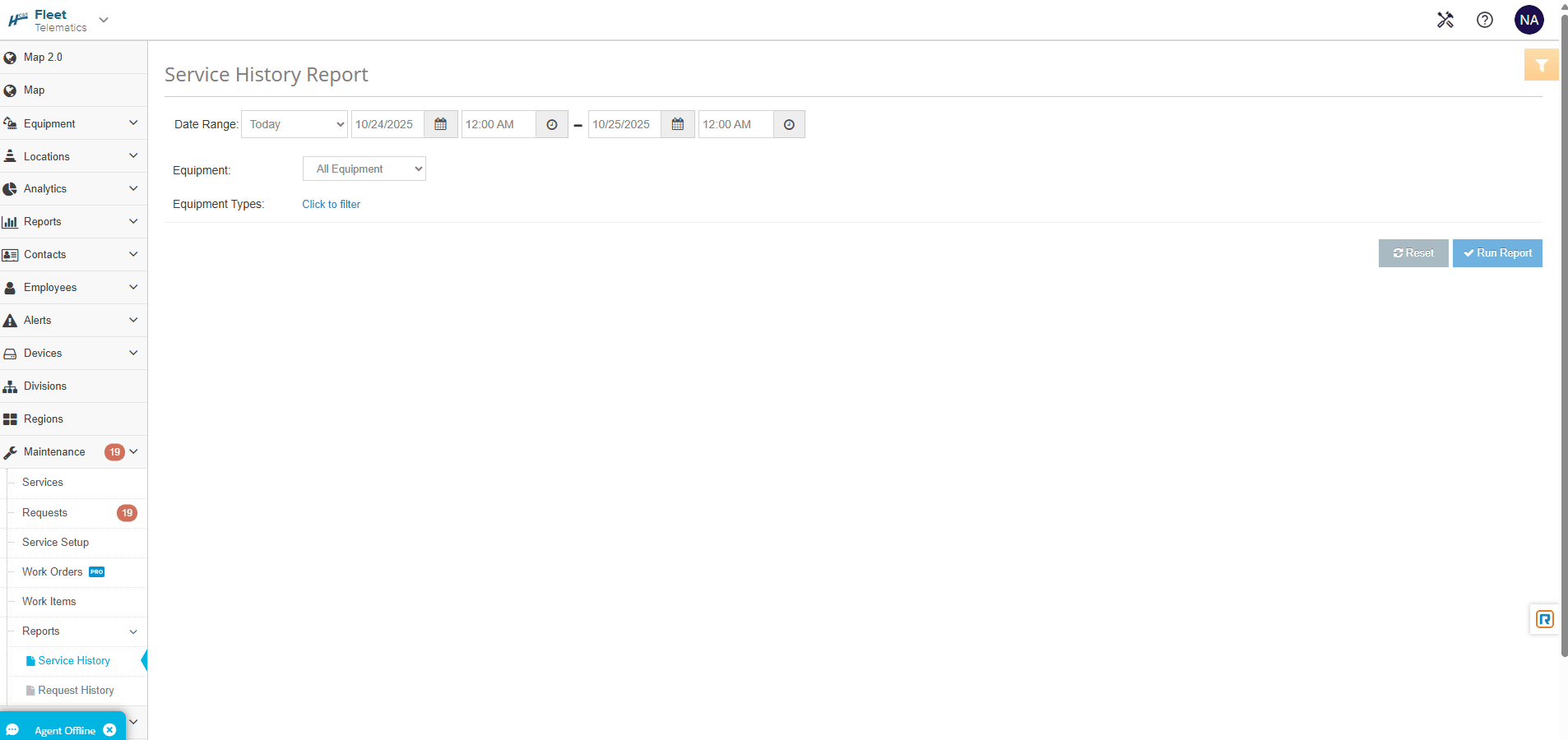Viewport: 1568px width, 740px height.
Task: Open the tools wrench icon in header
Action: click(x=1445, y=20)
